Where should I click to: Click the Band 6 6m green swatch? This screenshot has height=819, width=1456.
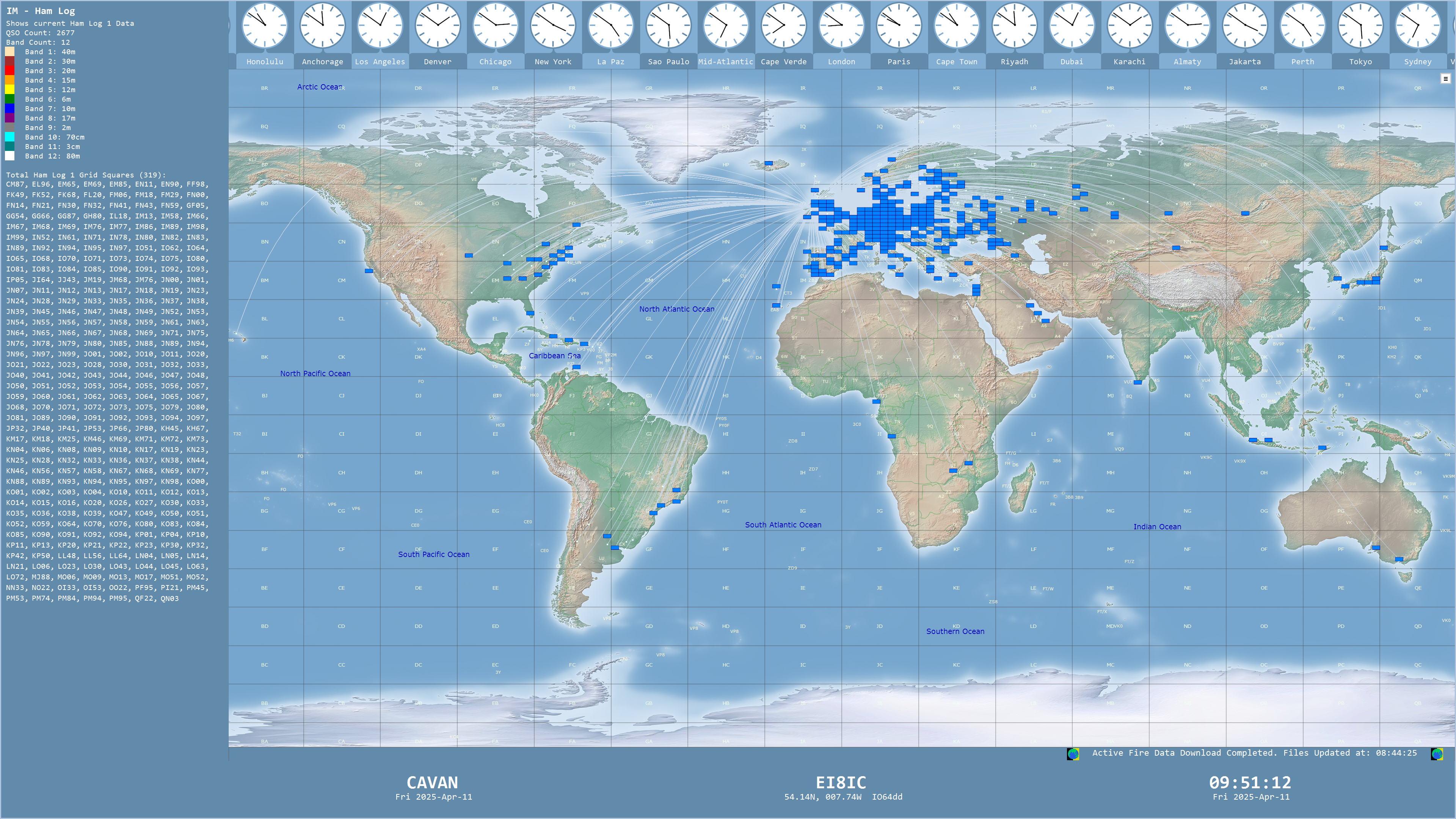[x=9, y=99]
